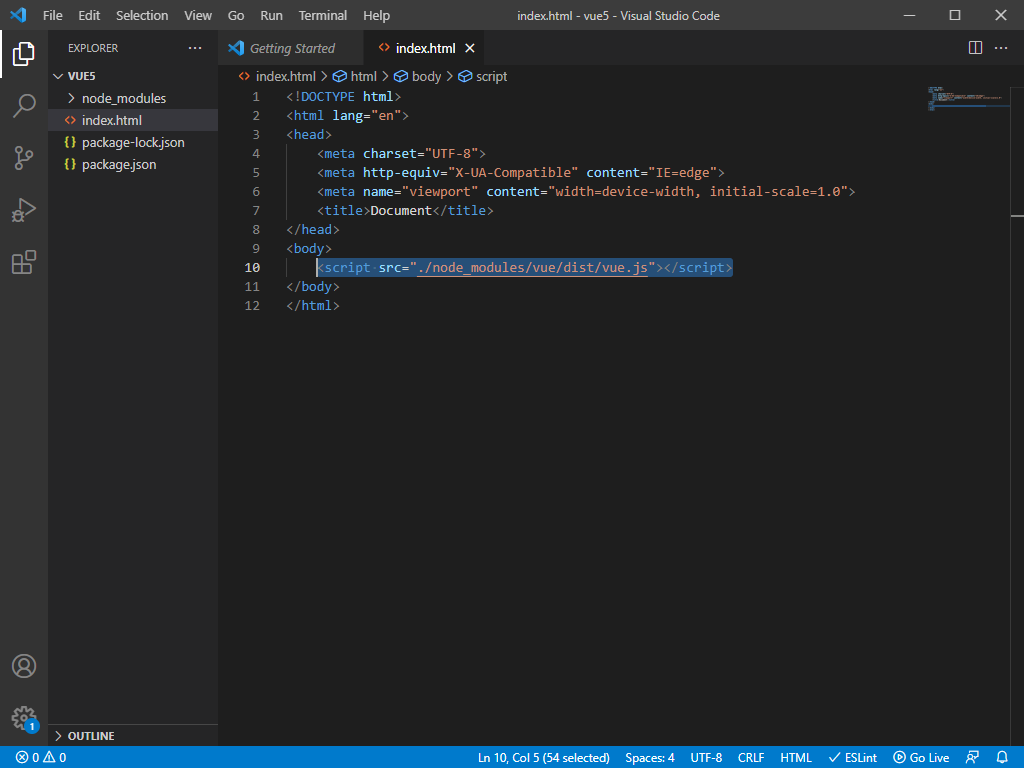1024x768 pixels.
Task: Open the Run menu
Action: pyautogui.click(x=271, y=15)
